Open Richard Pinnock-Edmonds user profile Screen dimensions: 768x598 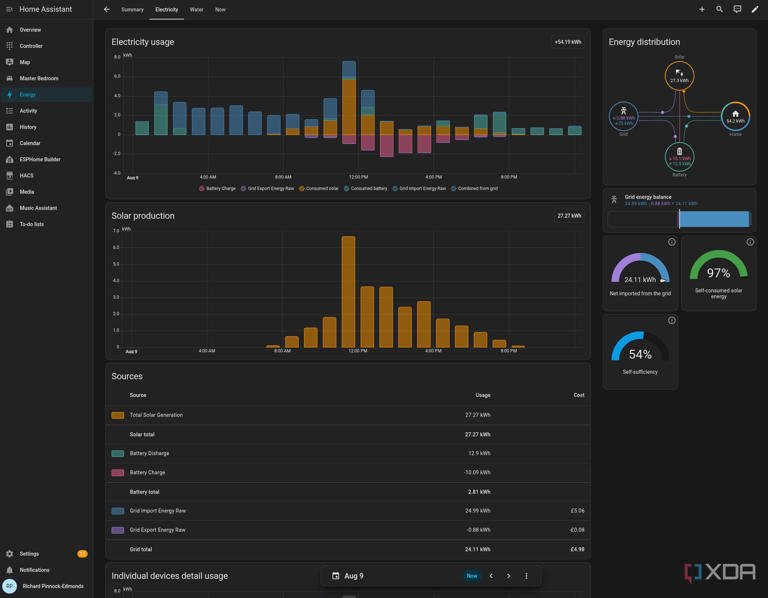47,586
